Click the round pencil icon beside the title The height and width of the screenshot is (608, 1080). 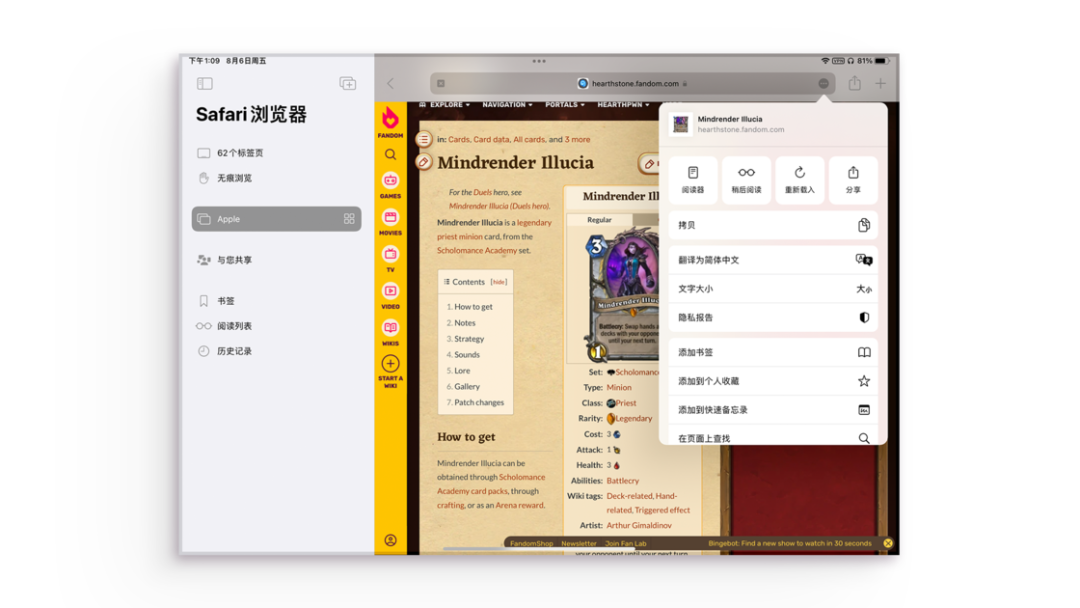tap(424, 163)
